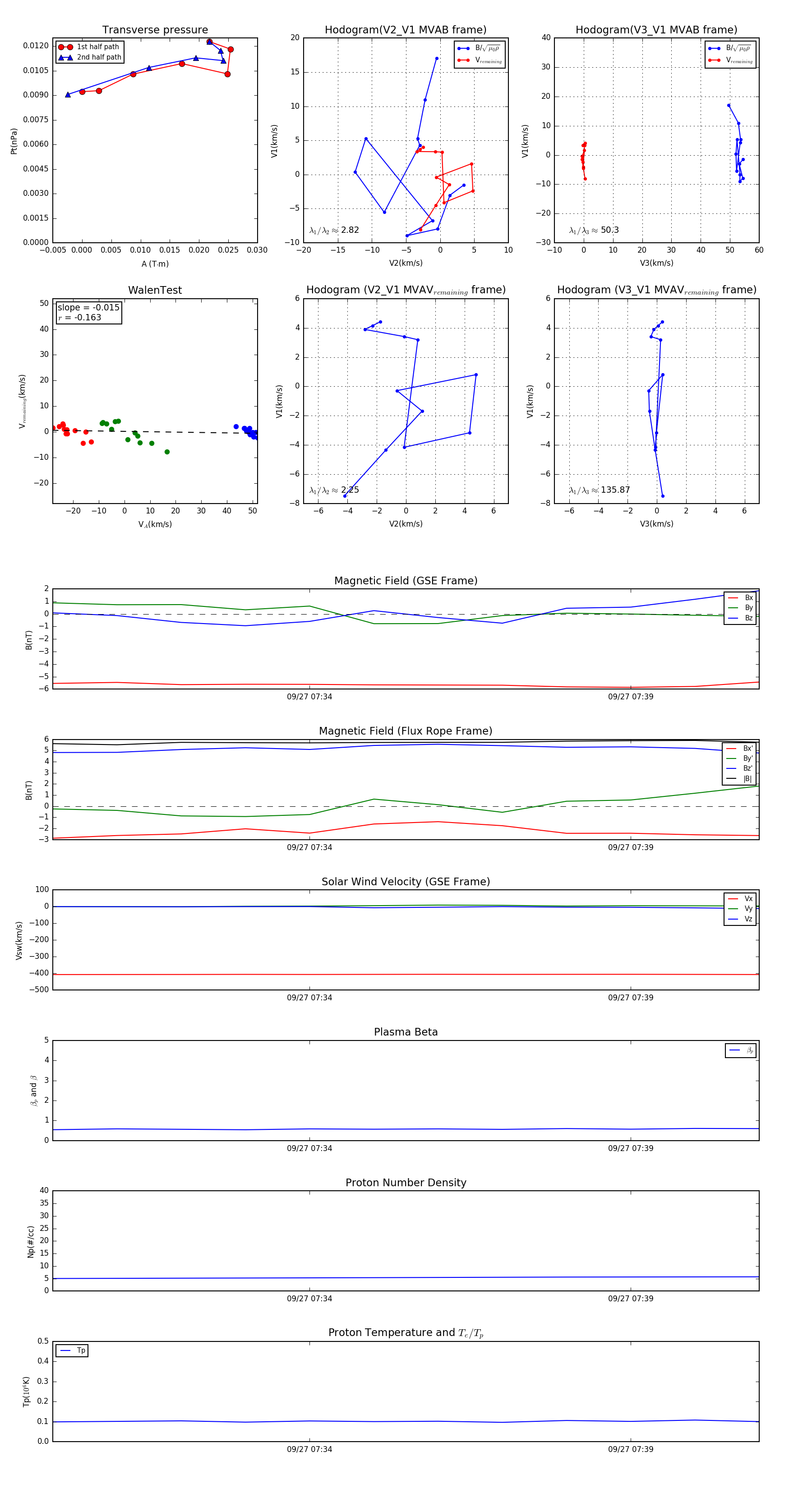
Task: Click '2nd half path' legend entry
Action: [x=90, y=57]
